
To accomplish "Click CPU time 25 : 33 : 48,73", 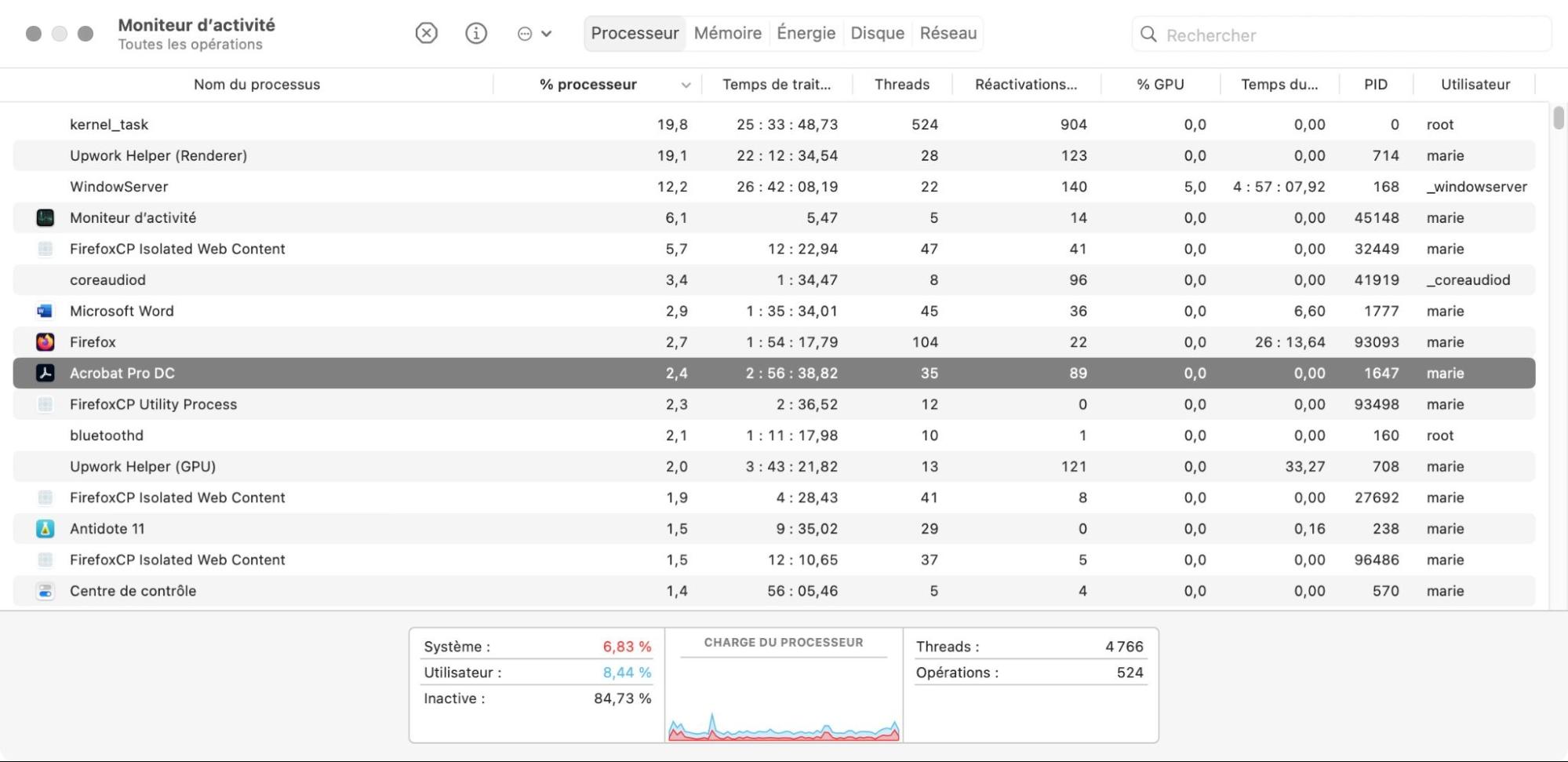I will click(x=787, y=124).
